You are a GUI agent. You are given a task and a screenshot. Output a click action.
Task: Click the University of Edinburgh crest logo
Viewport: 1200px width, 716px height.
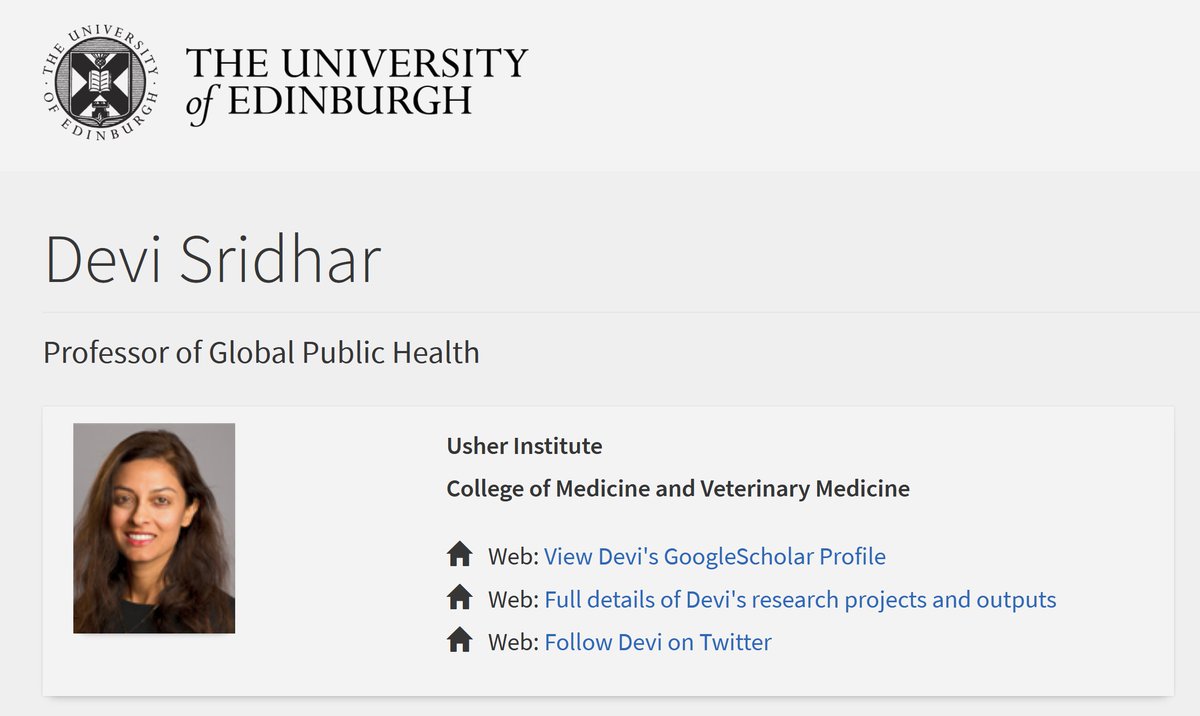click(100, 86)
